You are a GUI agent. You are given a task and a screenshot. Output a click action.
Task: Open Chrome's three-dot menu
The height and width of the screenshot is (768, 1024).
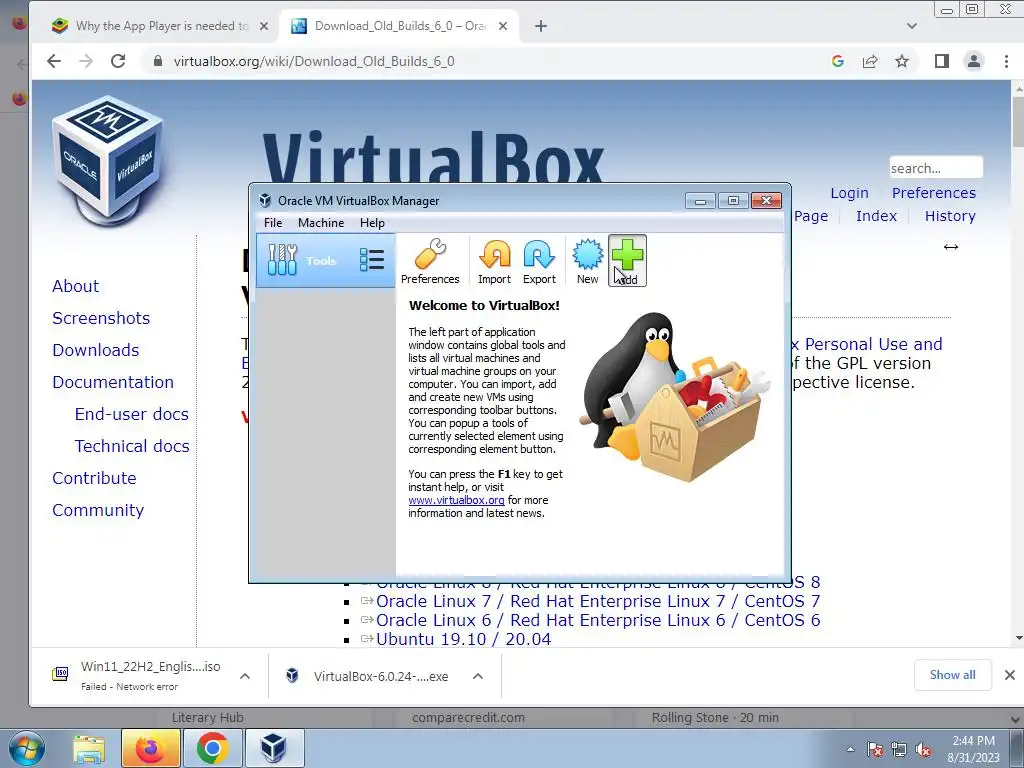pyautogui.click(x=1006, y=61)
